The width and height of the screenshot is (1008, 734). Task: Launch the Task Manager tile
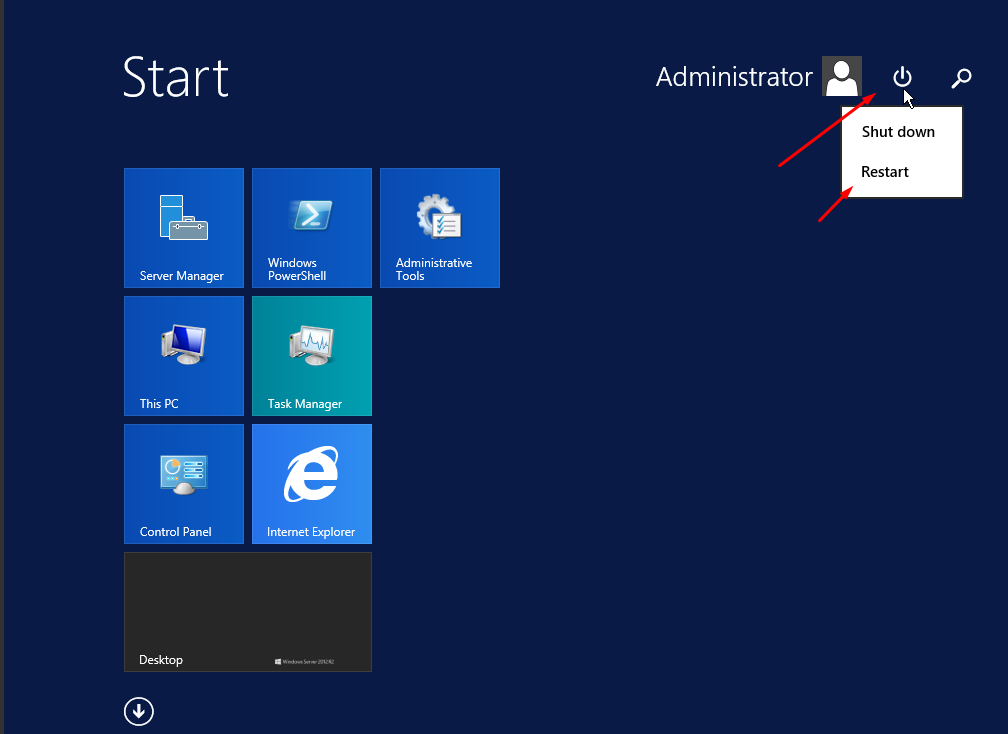tap(312, 355)
